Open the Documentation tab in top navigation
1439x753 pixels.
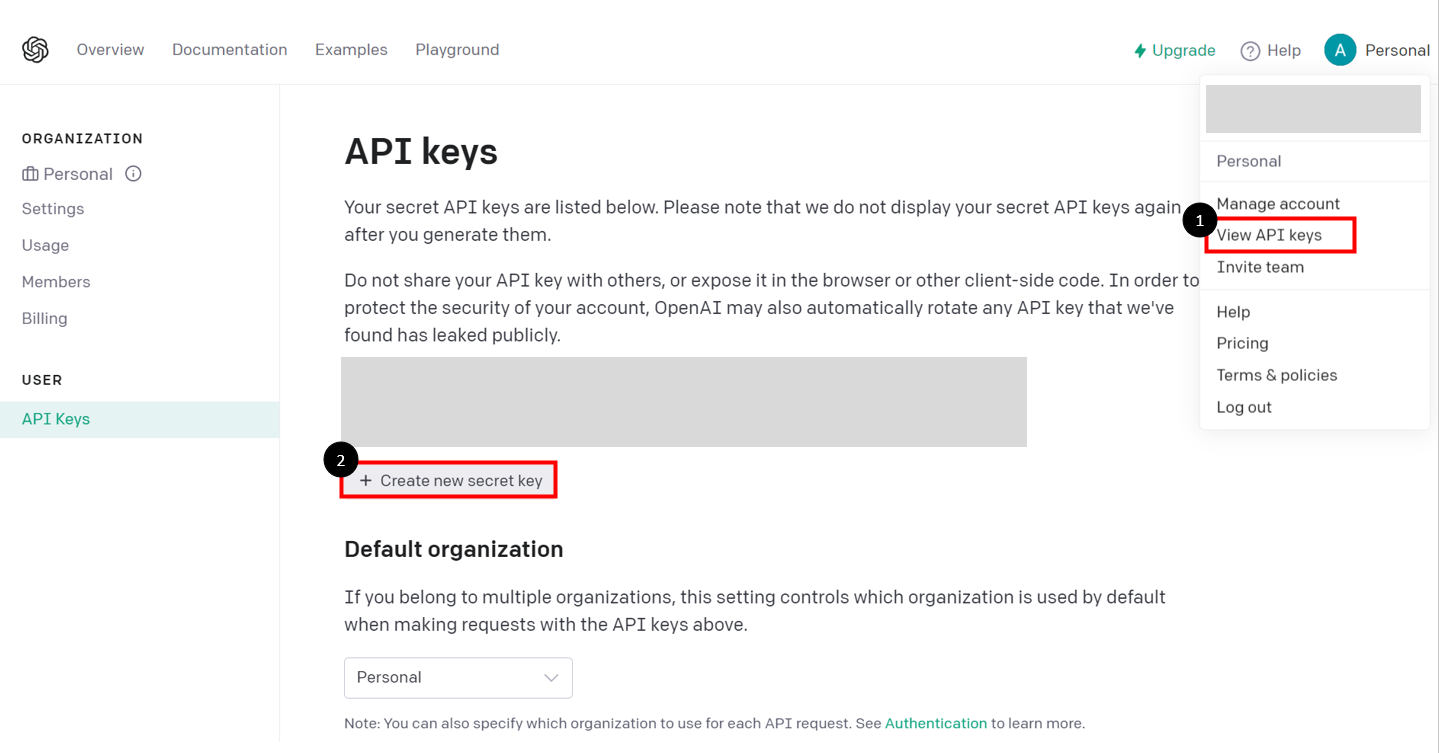pos(229,50)
